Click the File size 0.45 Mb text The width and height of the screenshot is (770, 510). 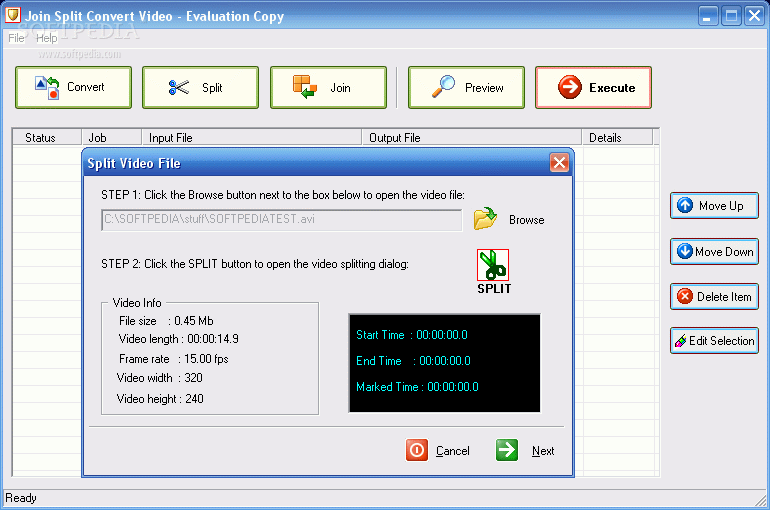(x=166, y=321)
